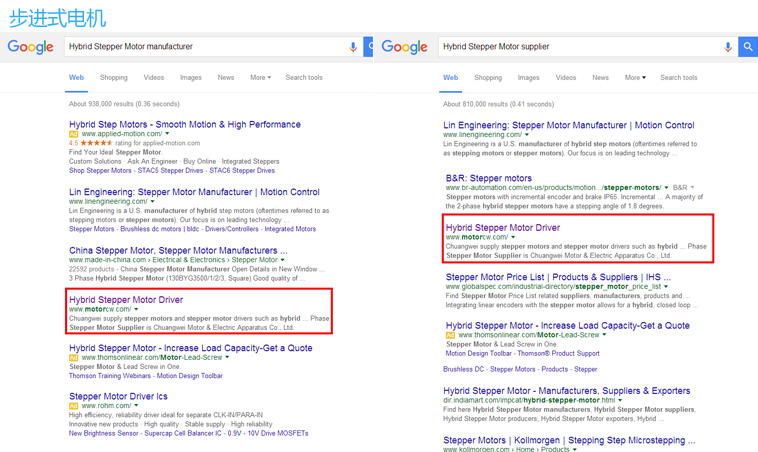The image size is (758, 452).
Task: Expand the More menu on right results page
Action: coord(635,77)
